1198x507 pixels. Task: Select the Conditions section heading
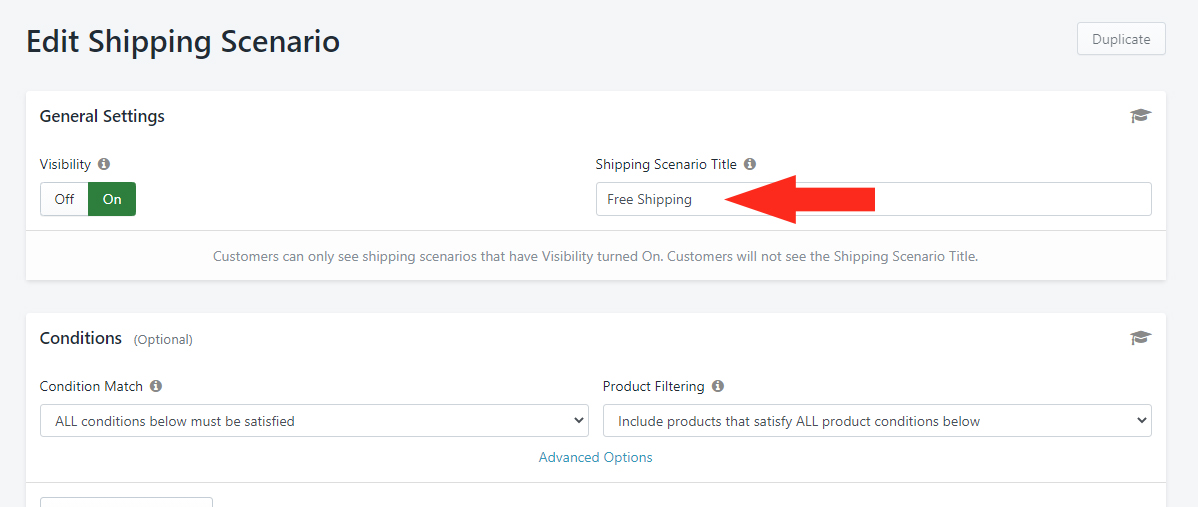tap(81, 338)
